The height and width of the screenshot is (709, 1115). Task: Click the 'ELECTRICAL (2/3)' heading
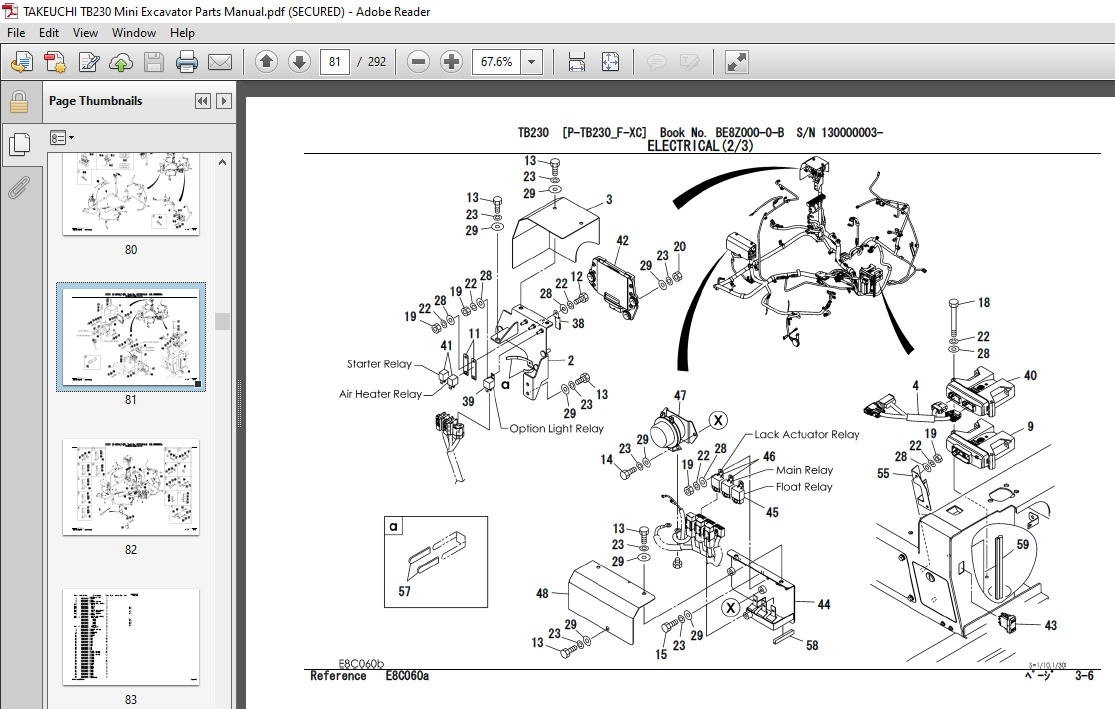coord(700,146)
